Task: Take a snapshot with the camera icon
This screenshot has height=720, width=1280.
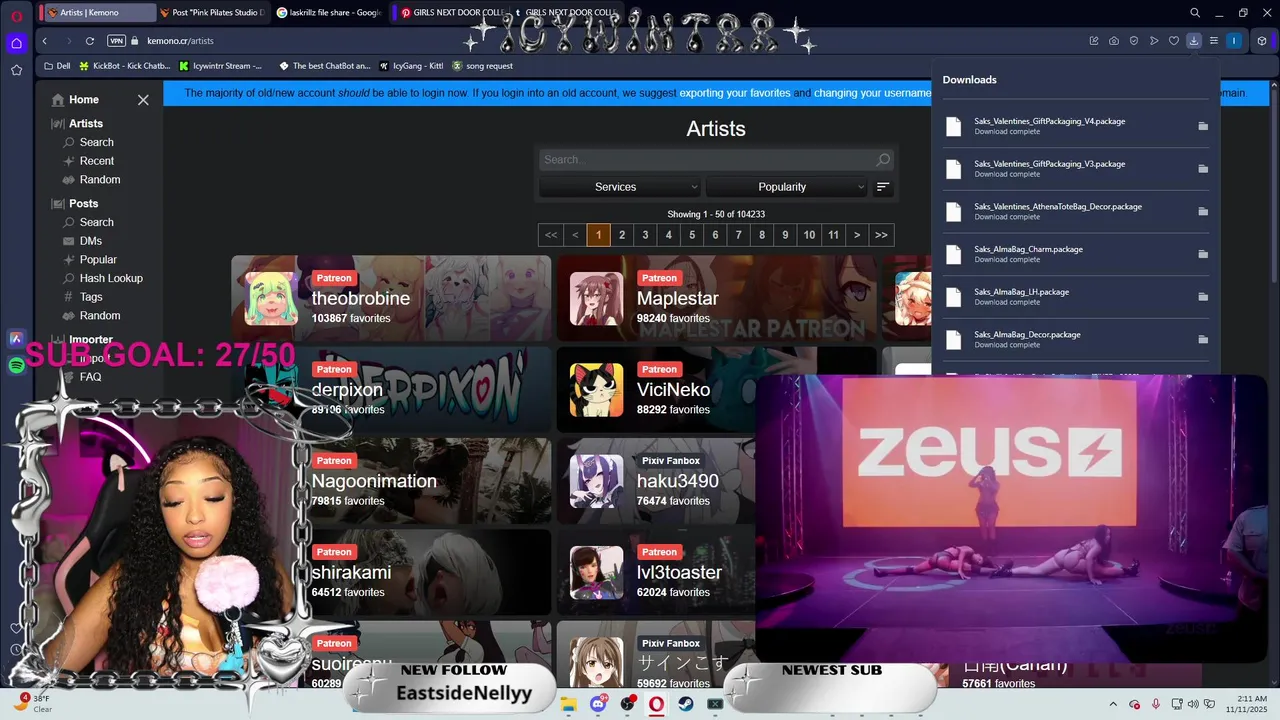Action: [x=1114, y=41]
